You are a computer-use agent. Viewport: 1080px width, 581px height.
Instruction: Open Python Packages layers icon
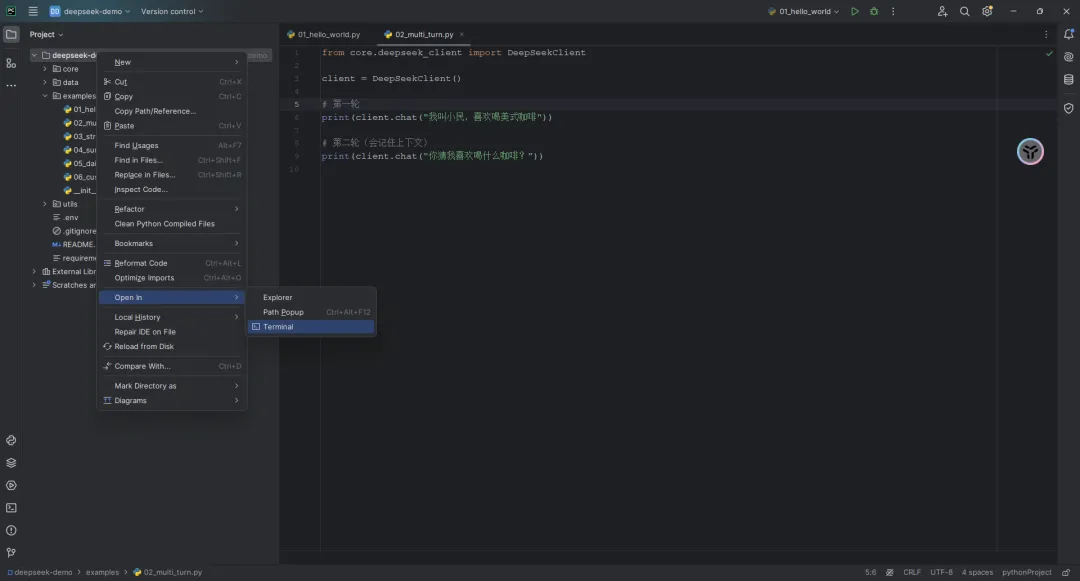11,463
